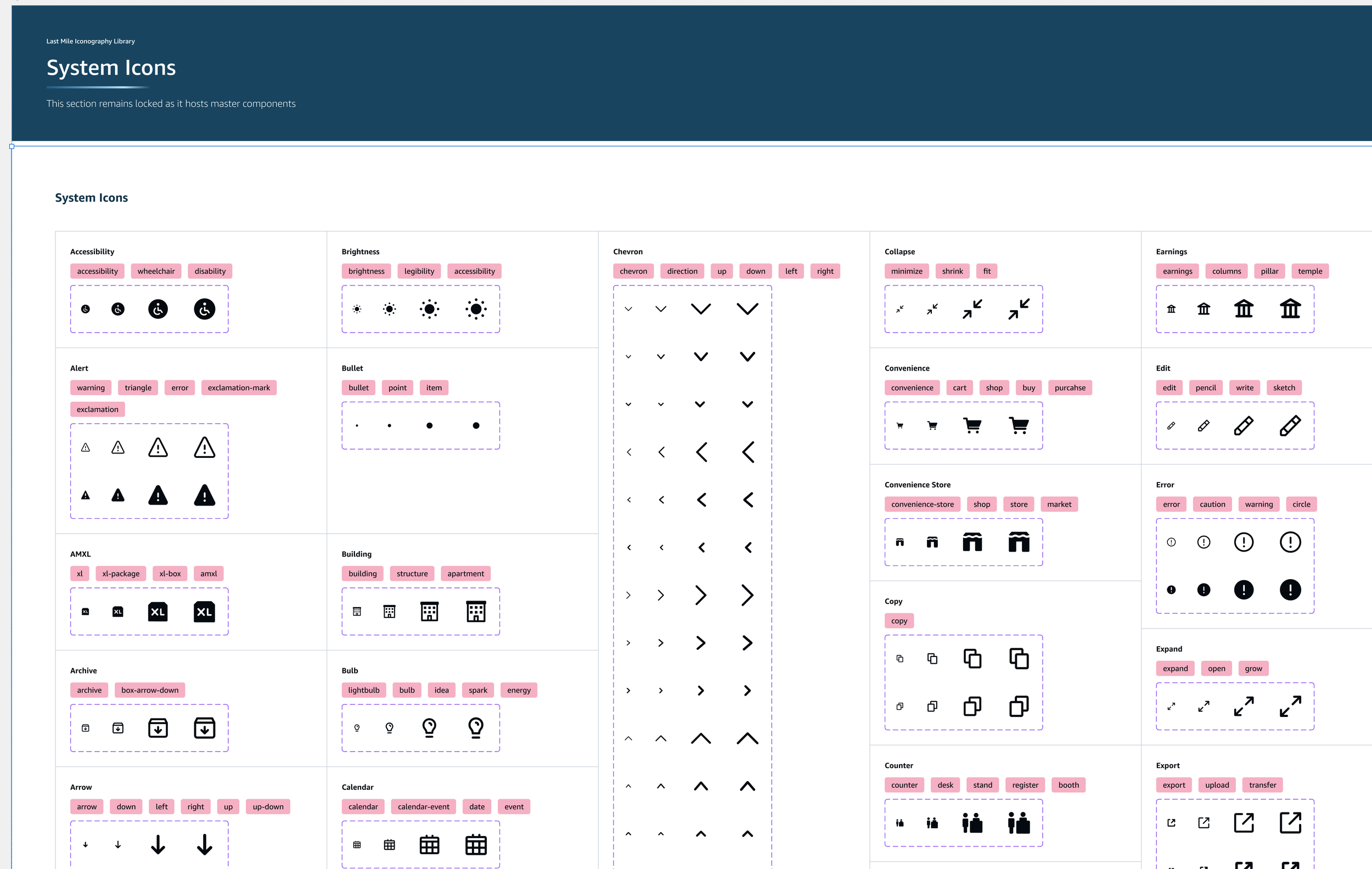Select the largest shopping cart icon
The image size is (1372, 869).
tap(1019, 425)
